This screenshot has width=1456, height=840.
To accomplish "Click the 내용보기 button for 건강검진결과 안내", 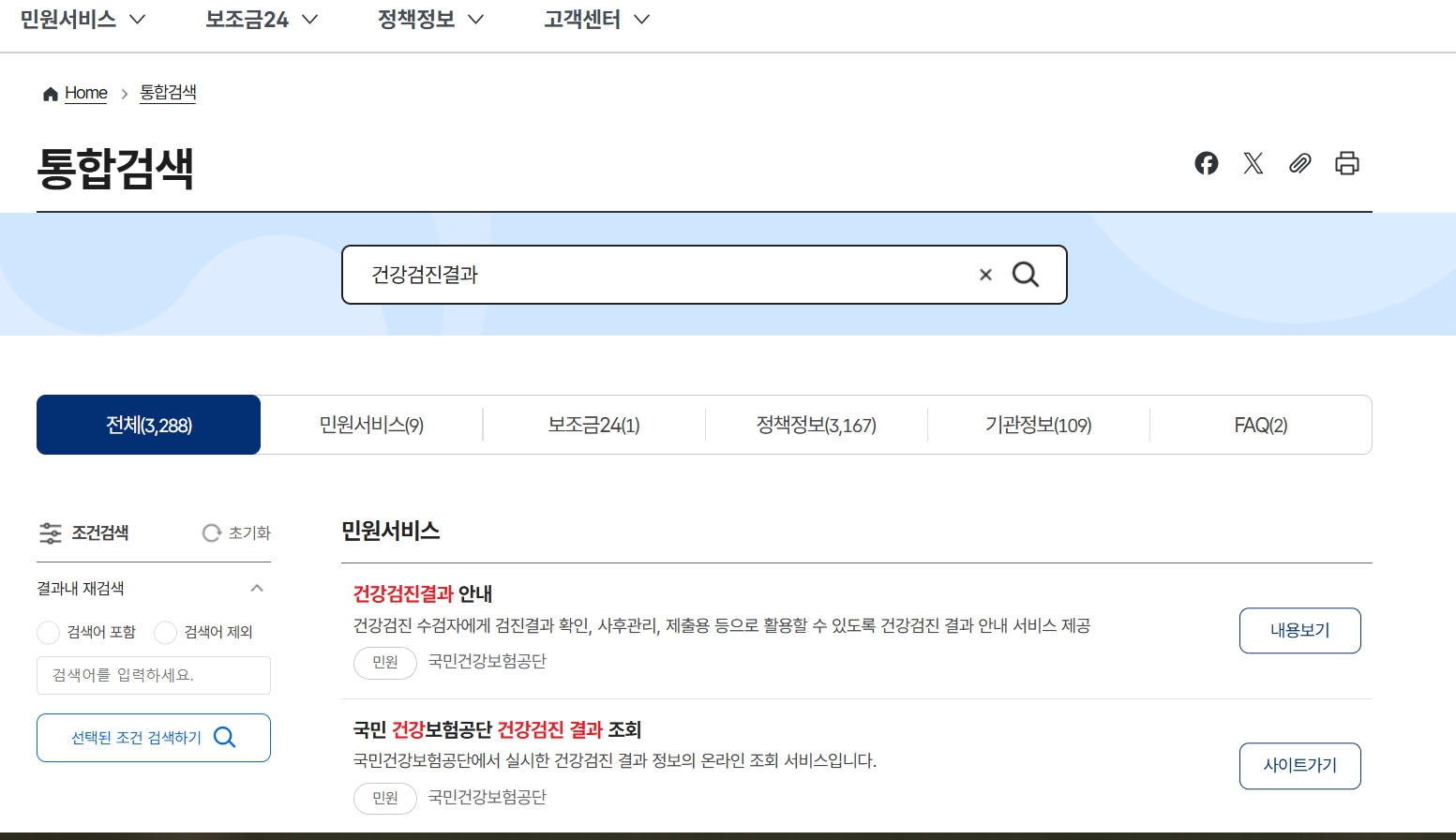I will 1299,630.
